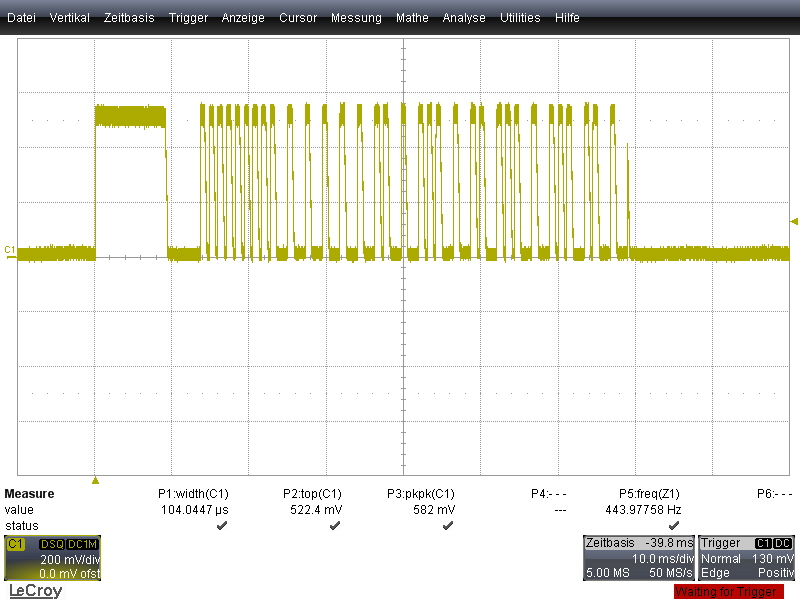The width and height of the screenshot is (800, 600).
Task: Click the 582 mV value
Action: 434,510
